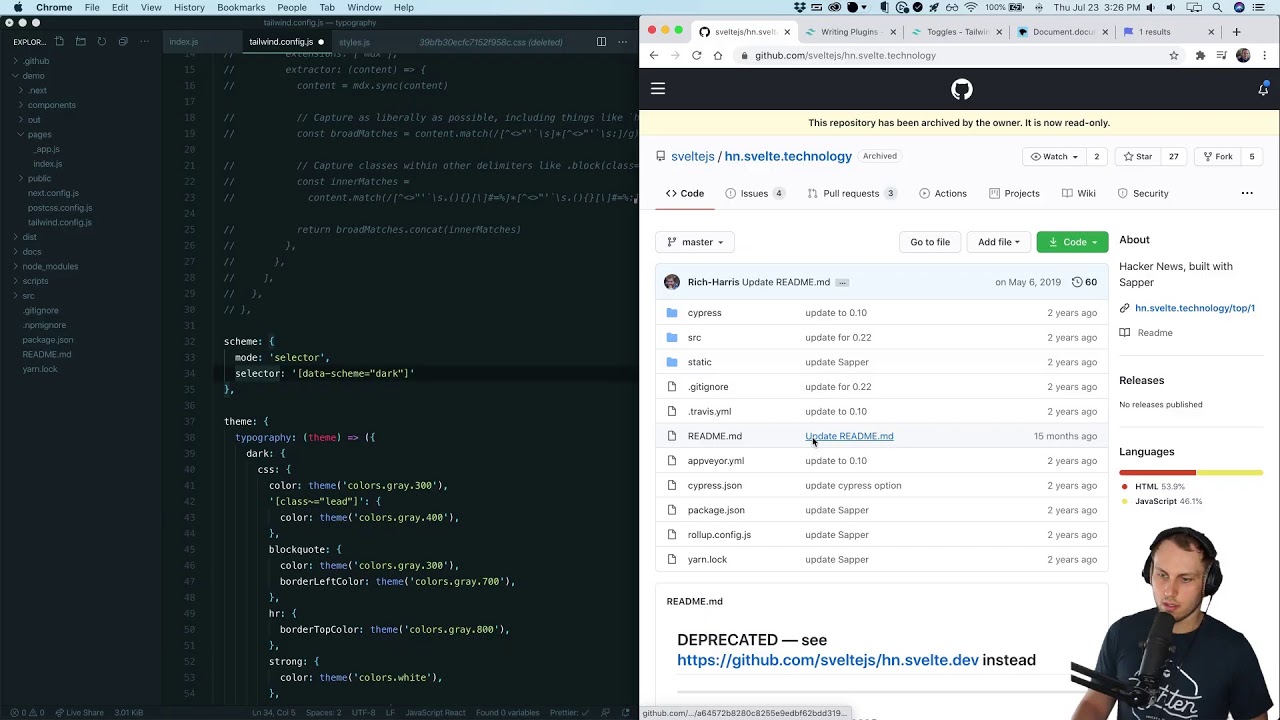Open the Pull requests tab
The width and height of the screenshot is (1280, 720).
click(851, 194)
